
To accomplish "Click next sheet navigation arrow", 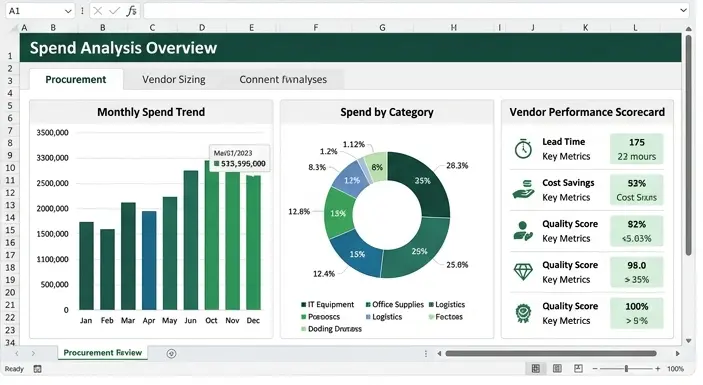I will (x=33, y=353).
